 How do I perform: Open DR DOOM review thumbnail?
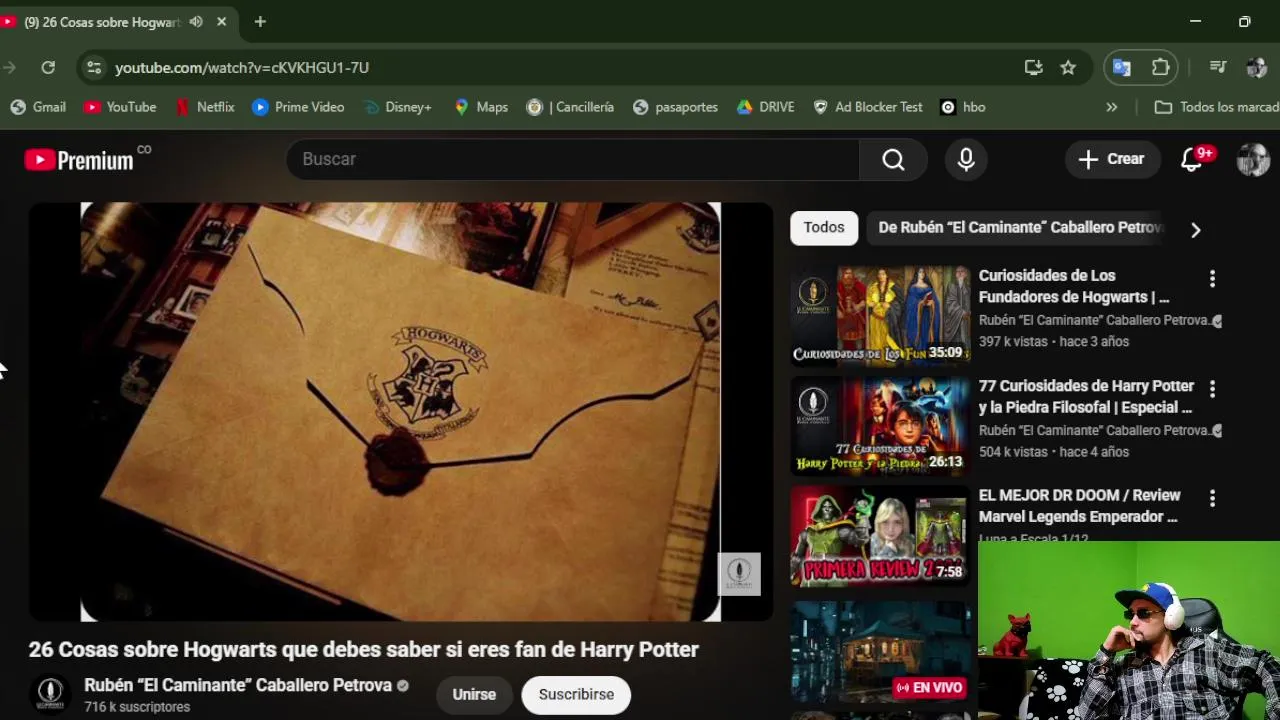pos(880,535)
